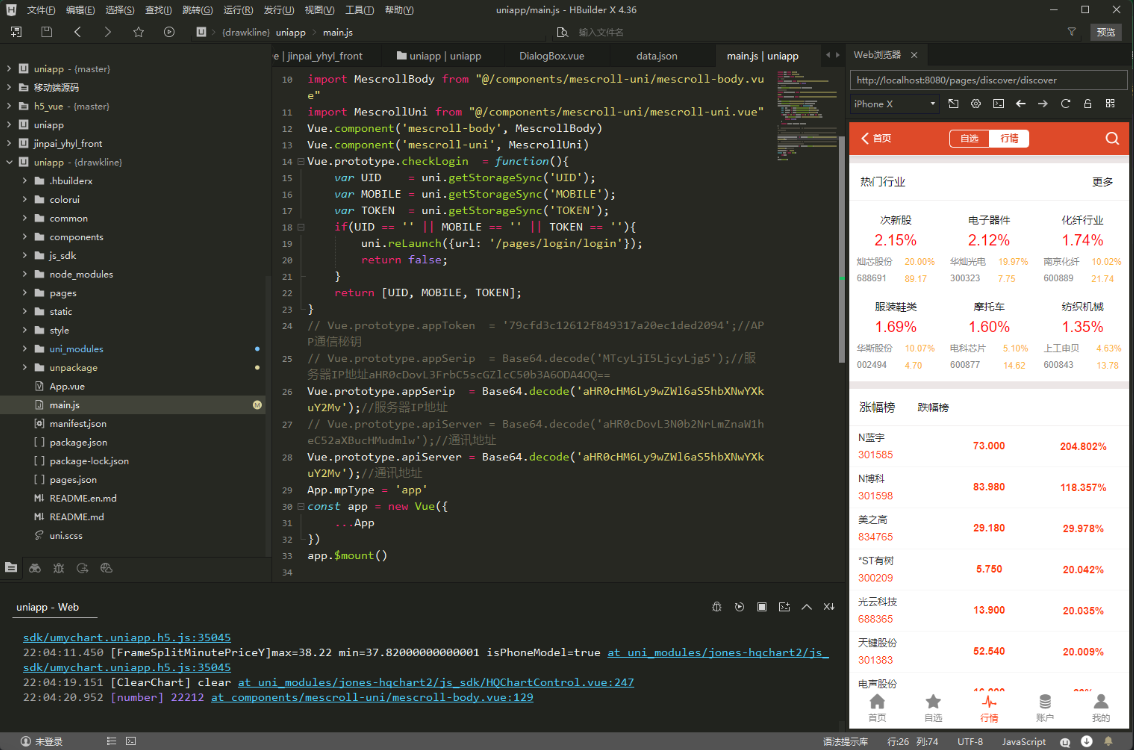Click the notification bell in the status bar
The image size is (1134, 750).
(x=1108, y=741)
